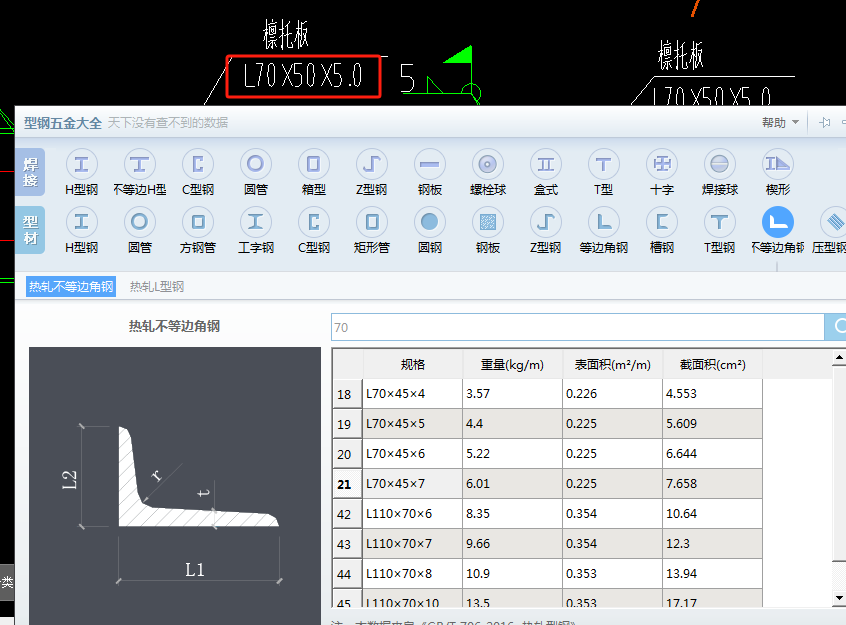
Task: Select 方钢管 square tube icon
Action: pos(198,222)
